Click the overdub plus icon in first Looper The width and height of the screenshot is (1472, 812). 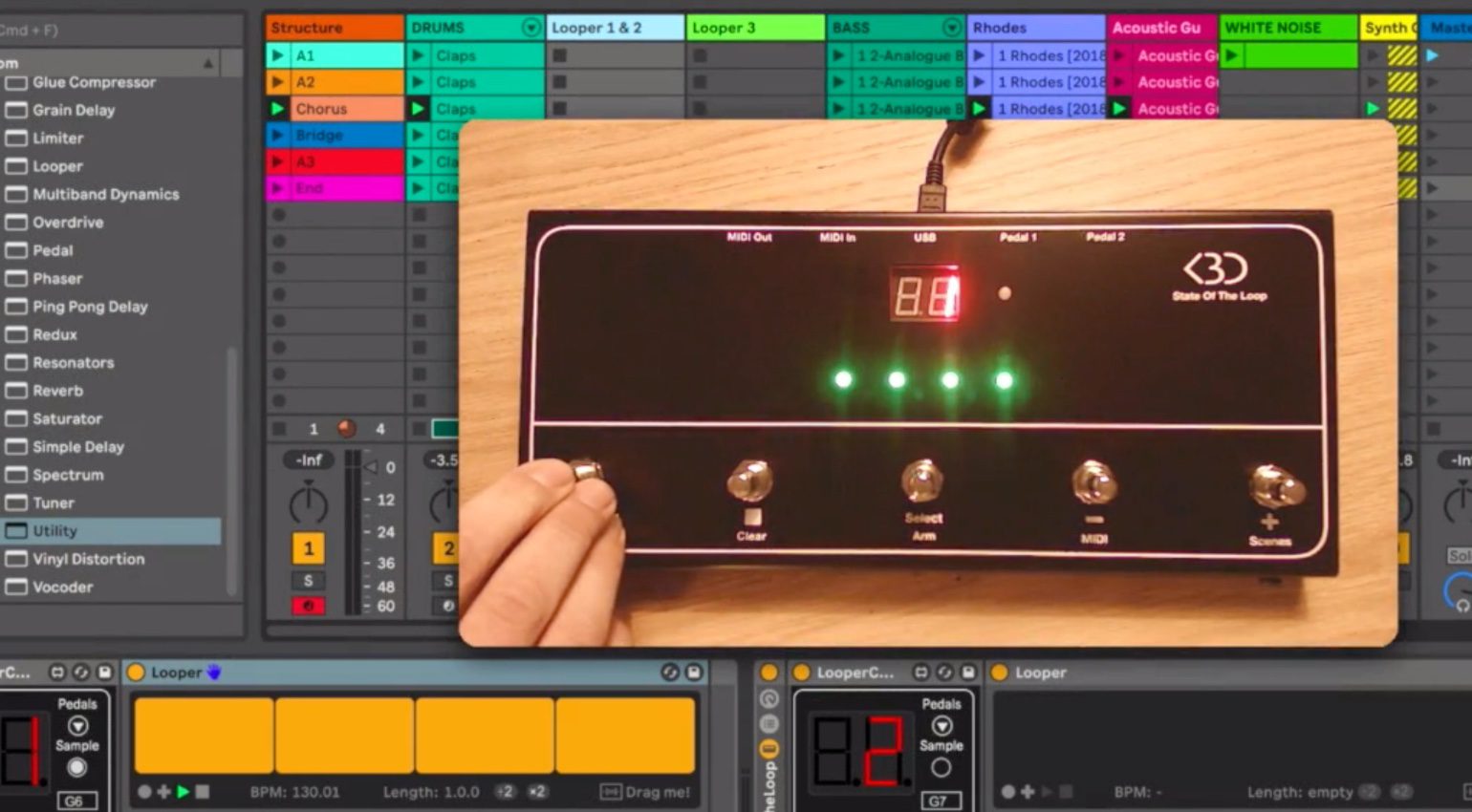point(163,792)
